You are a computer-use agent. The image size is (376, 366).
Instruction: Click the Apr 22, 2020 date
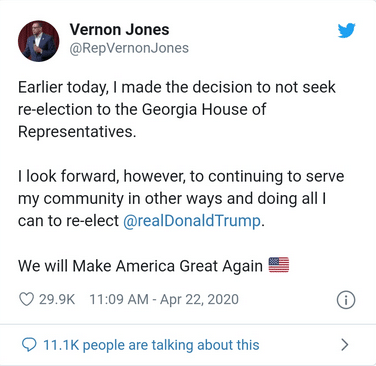click(199, 299)
